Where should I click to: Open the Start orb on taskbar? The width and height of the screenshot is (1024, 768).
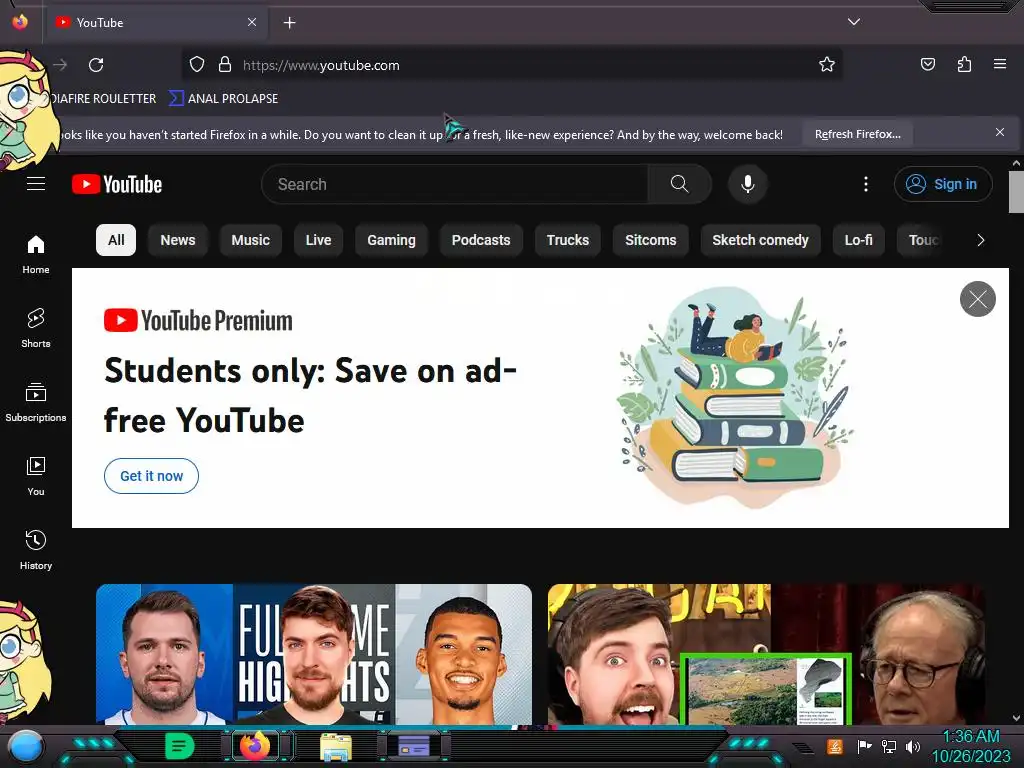tap(26, 746)
